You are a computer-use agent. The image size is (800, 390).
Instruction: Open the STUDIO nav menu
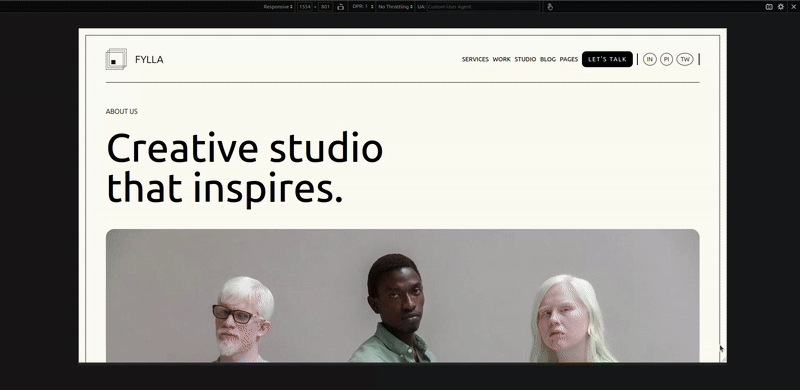click(525, 59)
